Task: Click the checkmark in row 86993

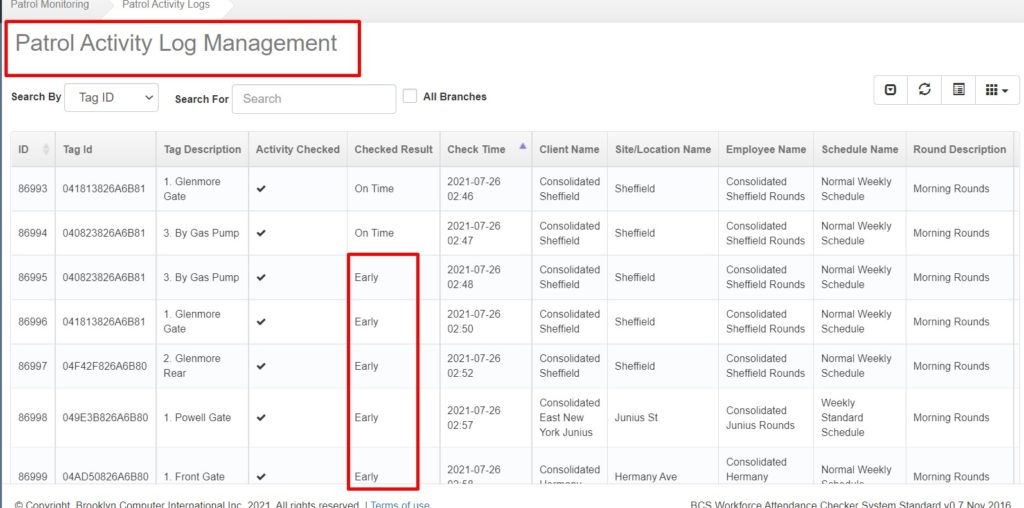Action: click(261, 189)
